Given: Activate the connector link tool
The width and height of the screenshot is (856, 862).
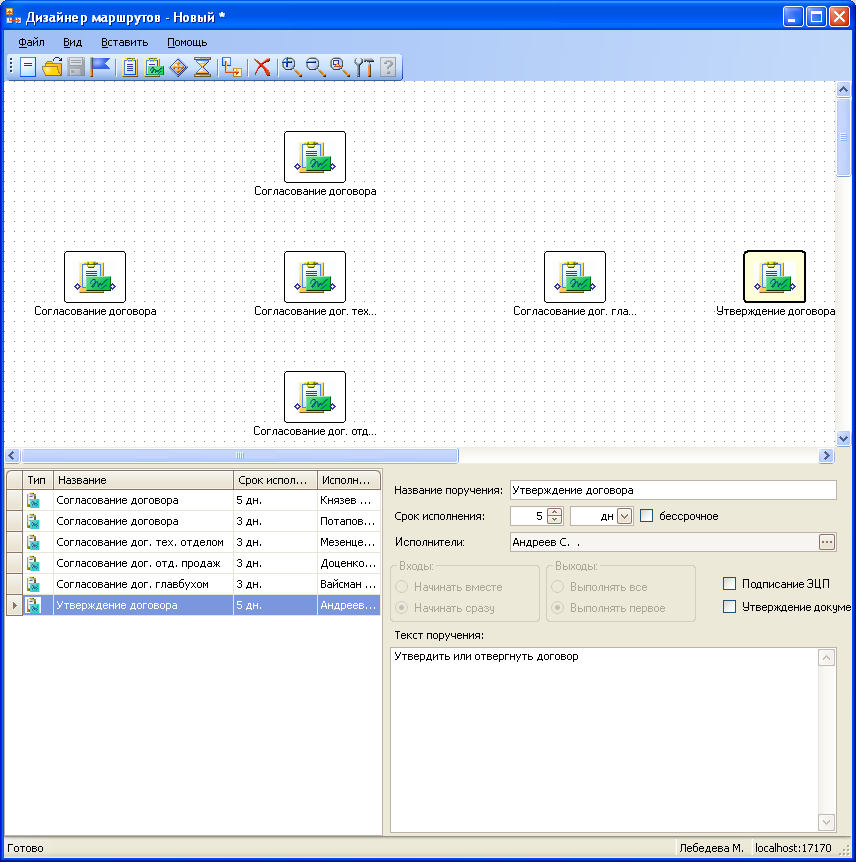Looking at the screenshot, I should point(231,67).
